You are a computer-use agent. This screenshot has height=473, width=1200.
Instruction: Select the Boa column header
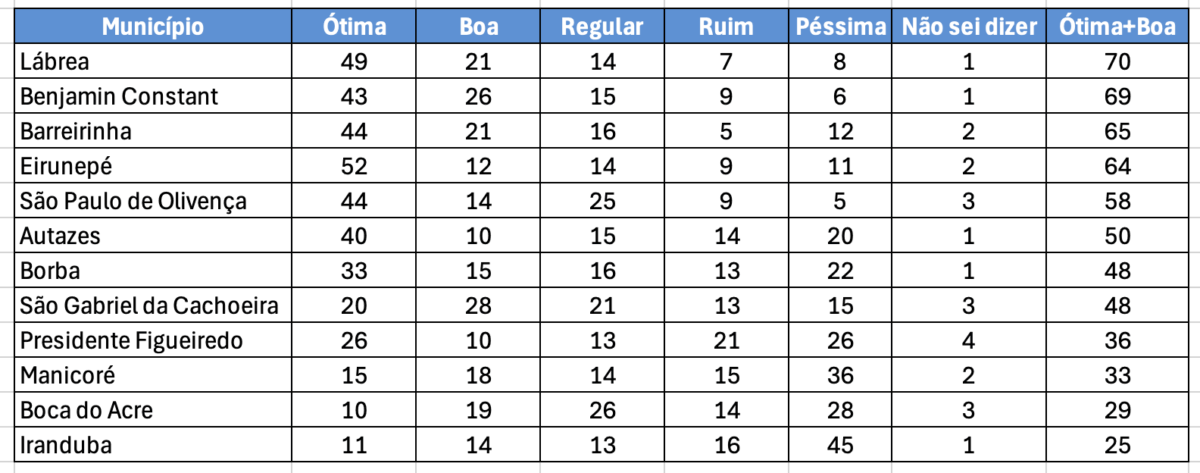click(x=479, y=27)
